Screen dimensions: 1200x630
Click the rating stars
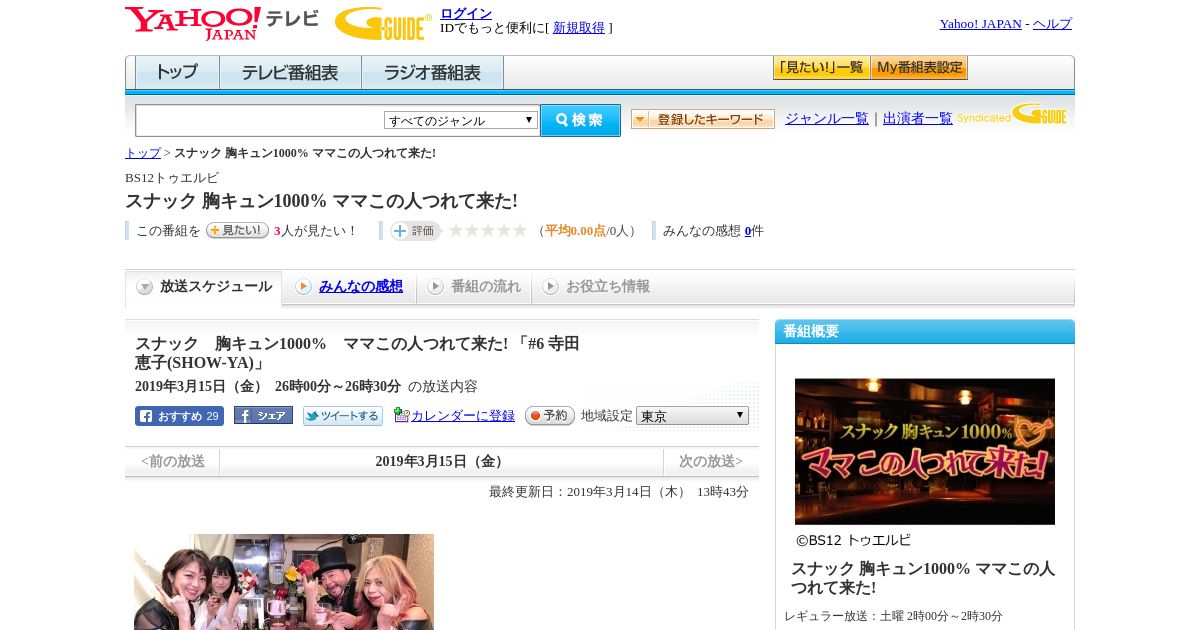487,231
